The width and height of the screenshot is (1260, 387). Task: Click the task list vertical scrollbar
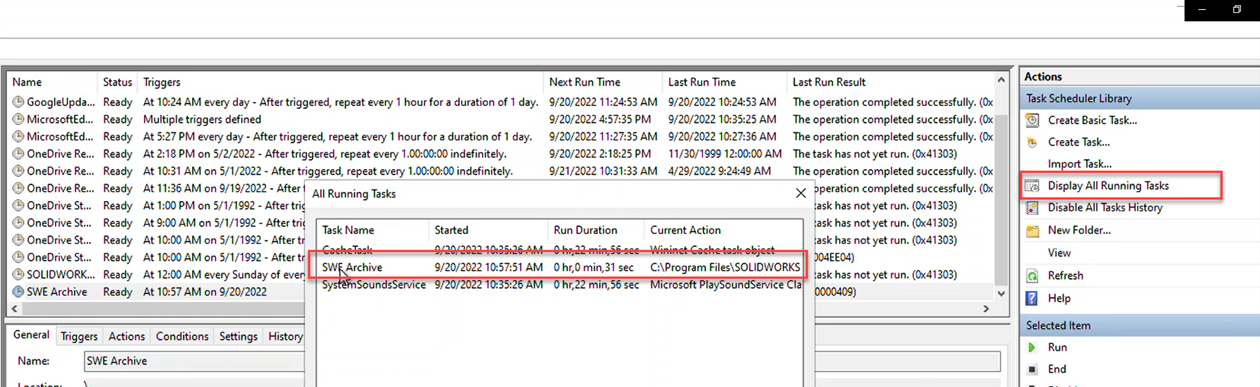tap(1001, 185)
